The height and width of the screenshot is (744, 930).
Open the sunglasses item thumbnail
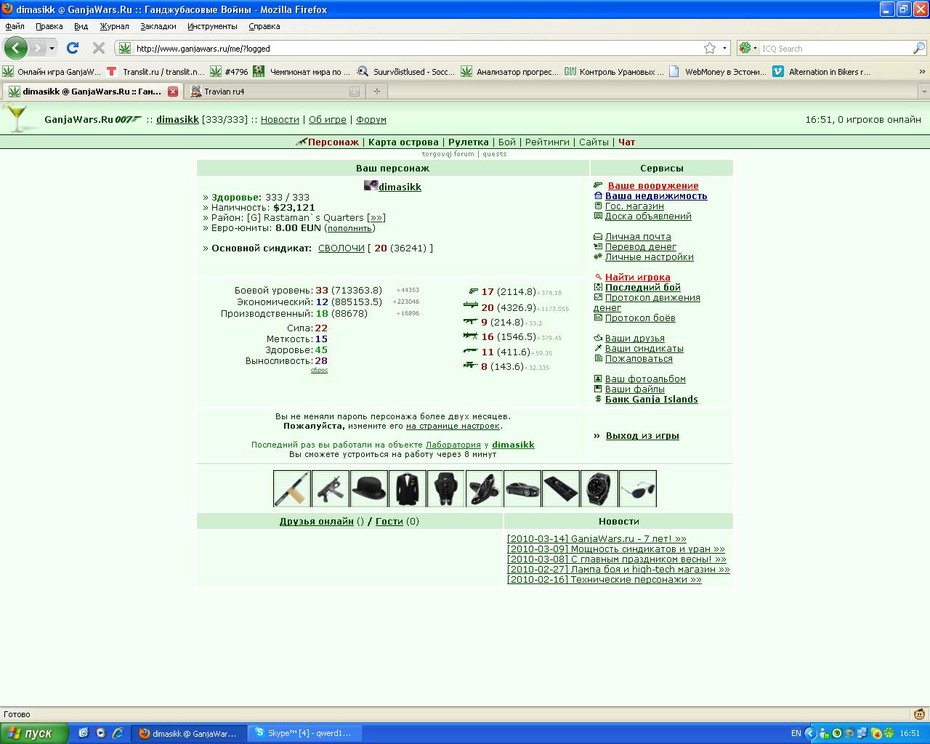638,488
